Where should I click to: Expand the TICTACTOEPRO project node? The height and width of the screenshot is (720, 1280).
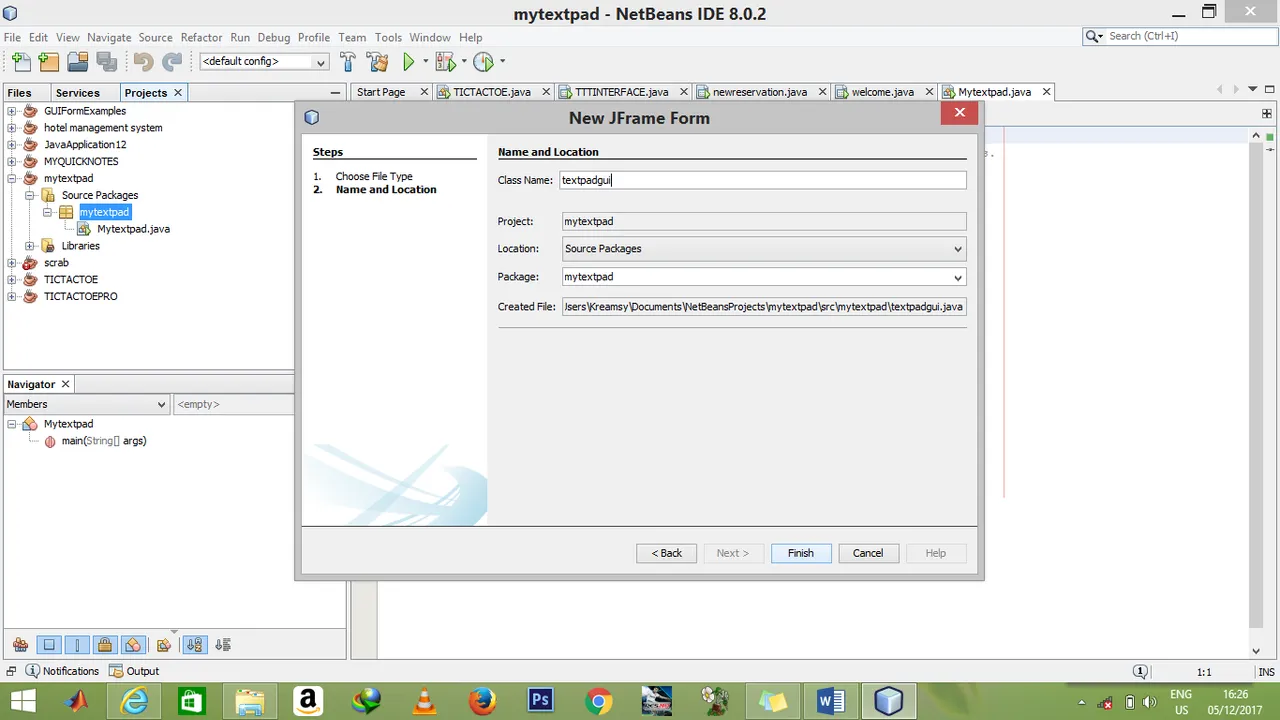coord(12,296)
